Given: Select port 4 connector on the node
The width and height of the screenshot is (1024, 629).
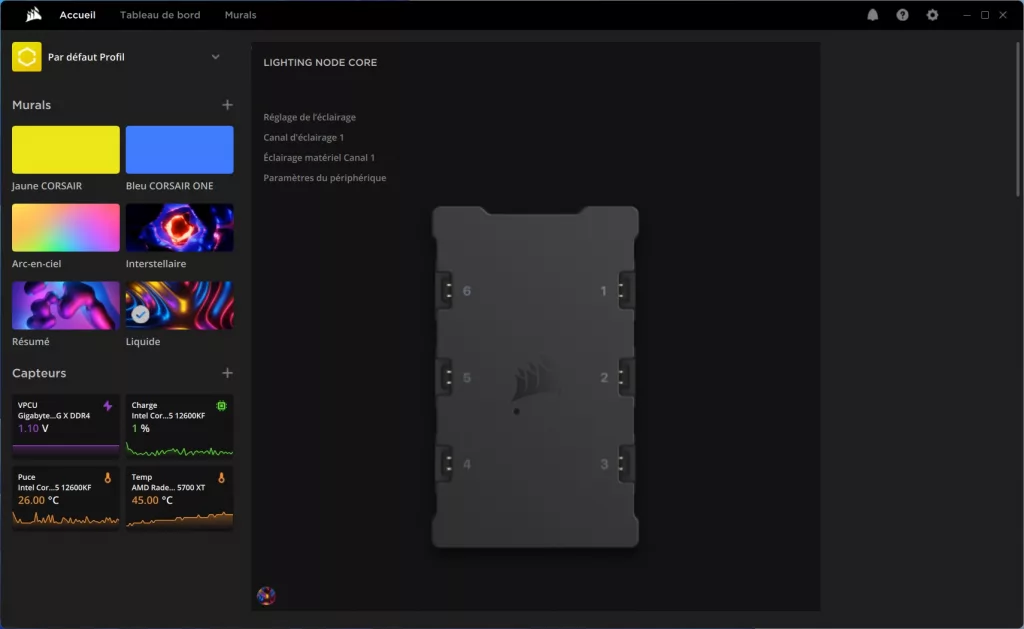Looking at the screenshot, I should [x=445, y=464].
